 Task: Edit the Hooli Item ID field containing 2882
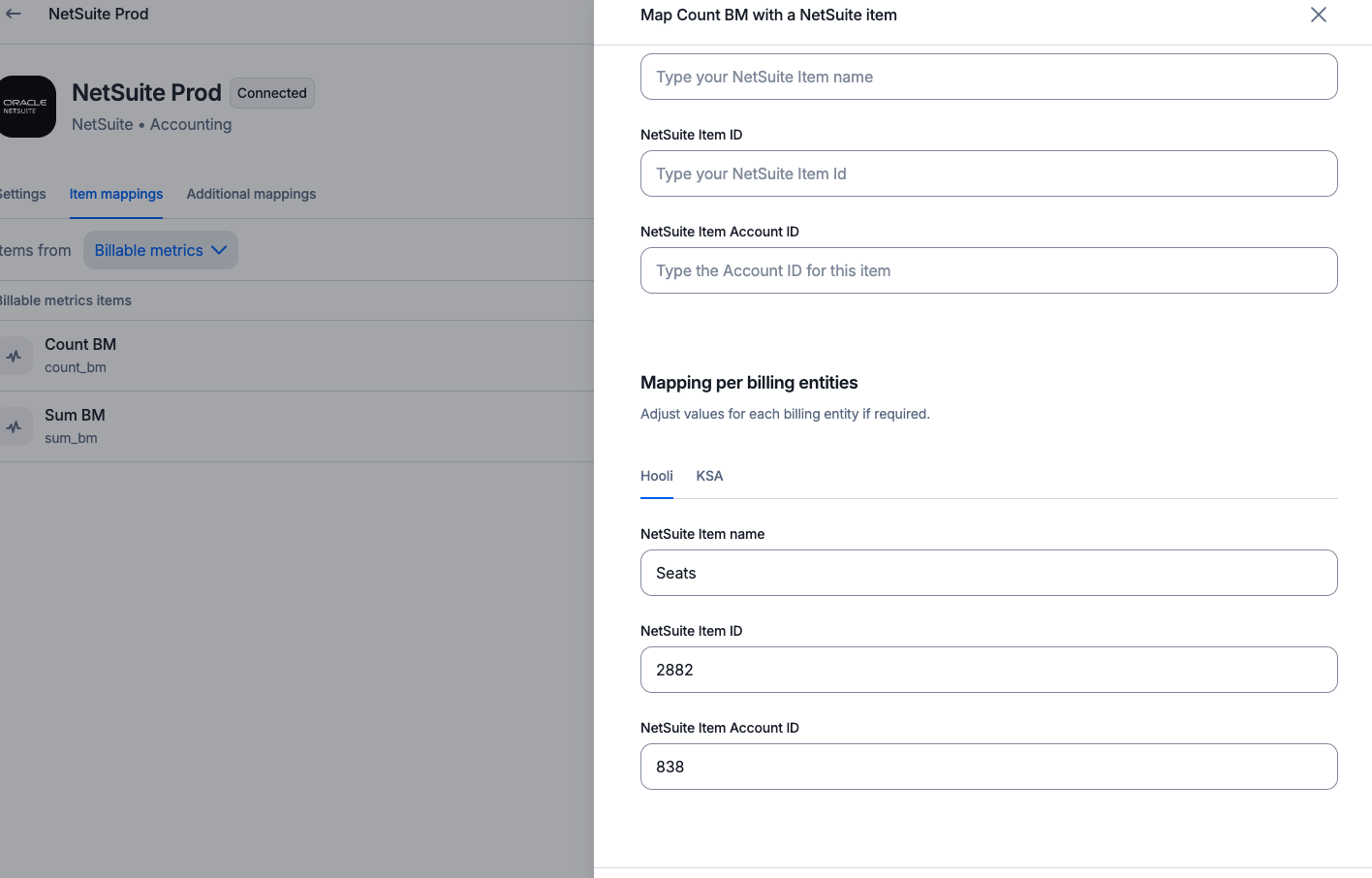coord(989,670)
